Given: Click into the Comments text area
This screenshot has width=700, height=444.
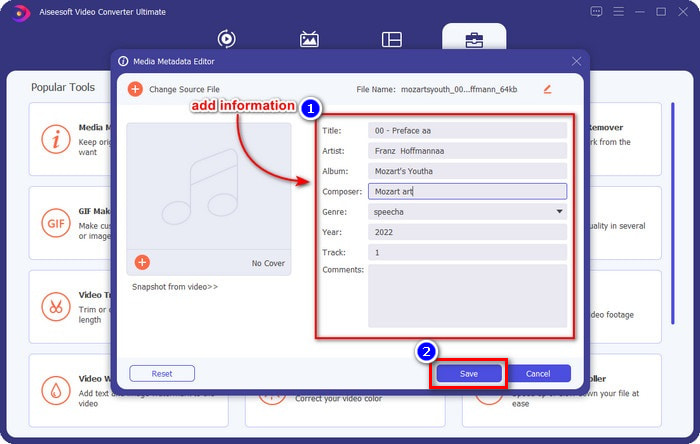Looking at the screenshot, I should [x=467, y=296].
